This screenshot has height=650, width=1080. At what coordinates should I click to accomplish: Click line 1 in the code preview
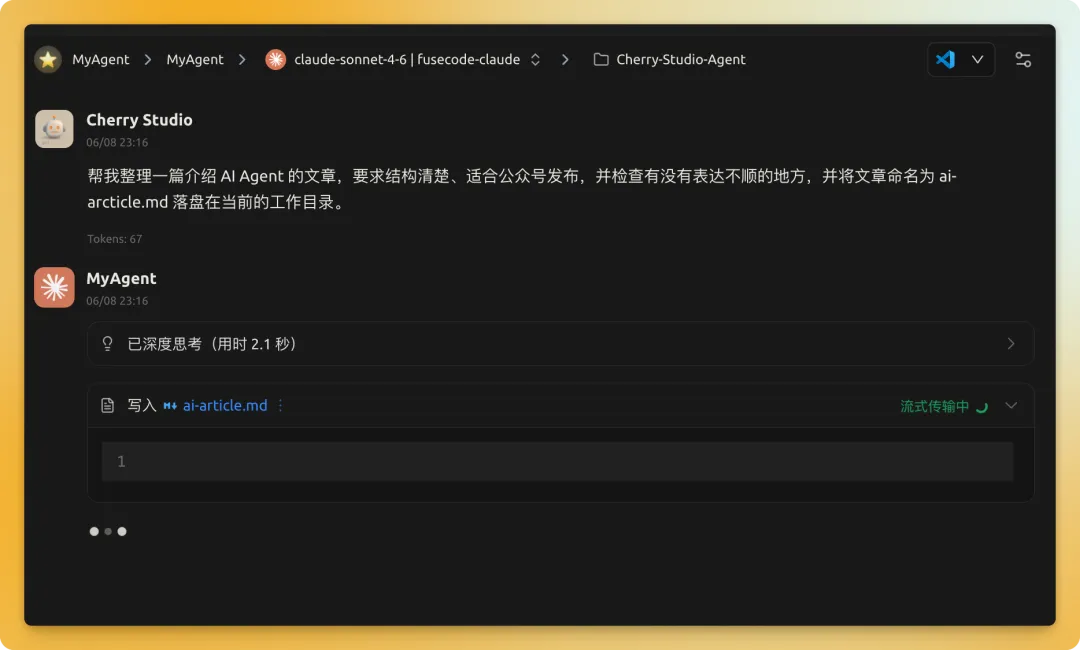click(557, 461)
